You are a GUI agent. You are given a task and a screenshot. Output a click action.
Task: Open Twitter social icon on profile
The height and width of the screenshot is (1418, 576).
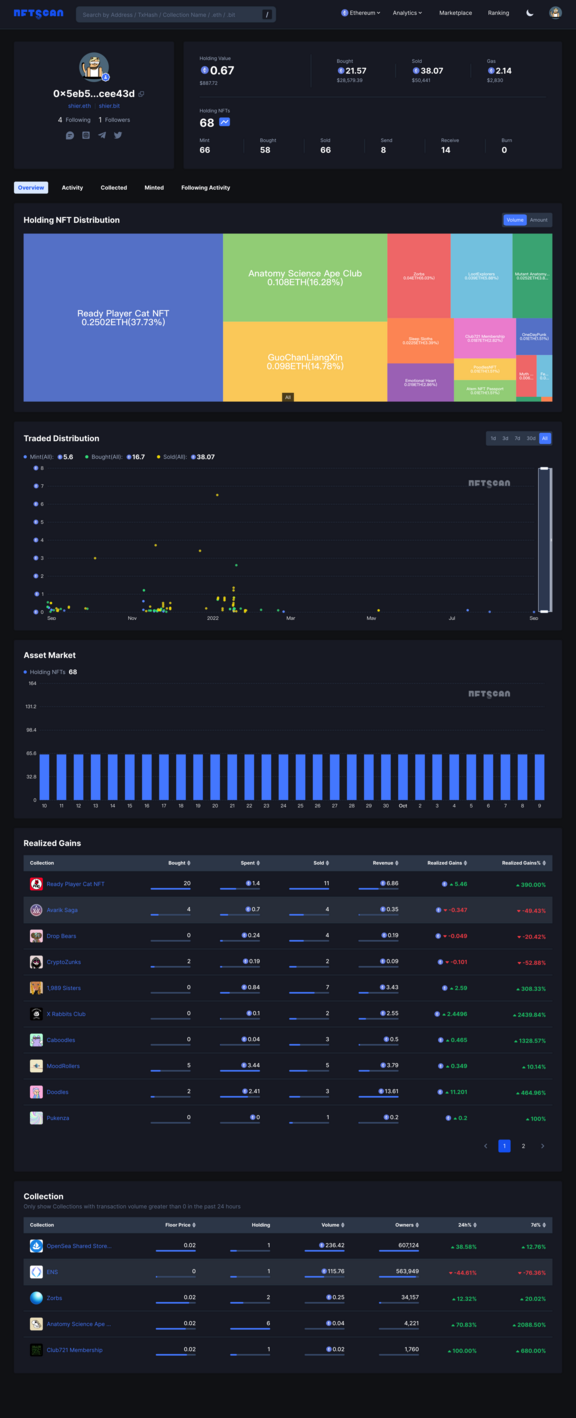coord(118,135)
